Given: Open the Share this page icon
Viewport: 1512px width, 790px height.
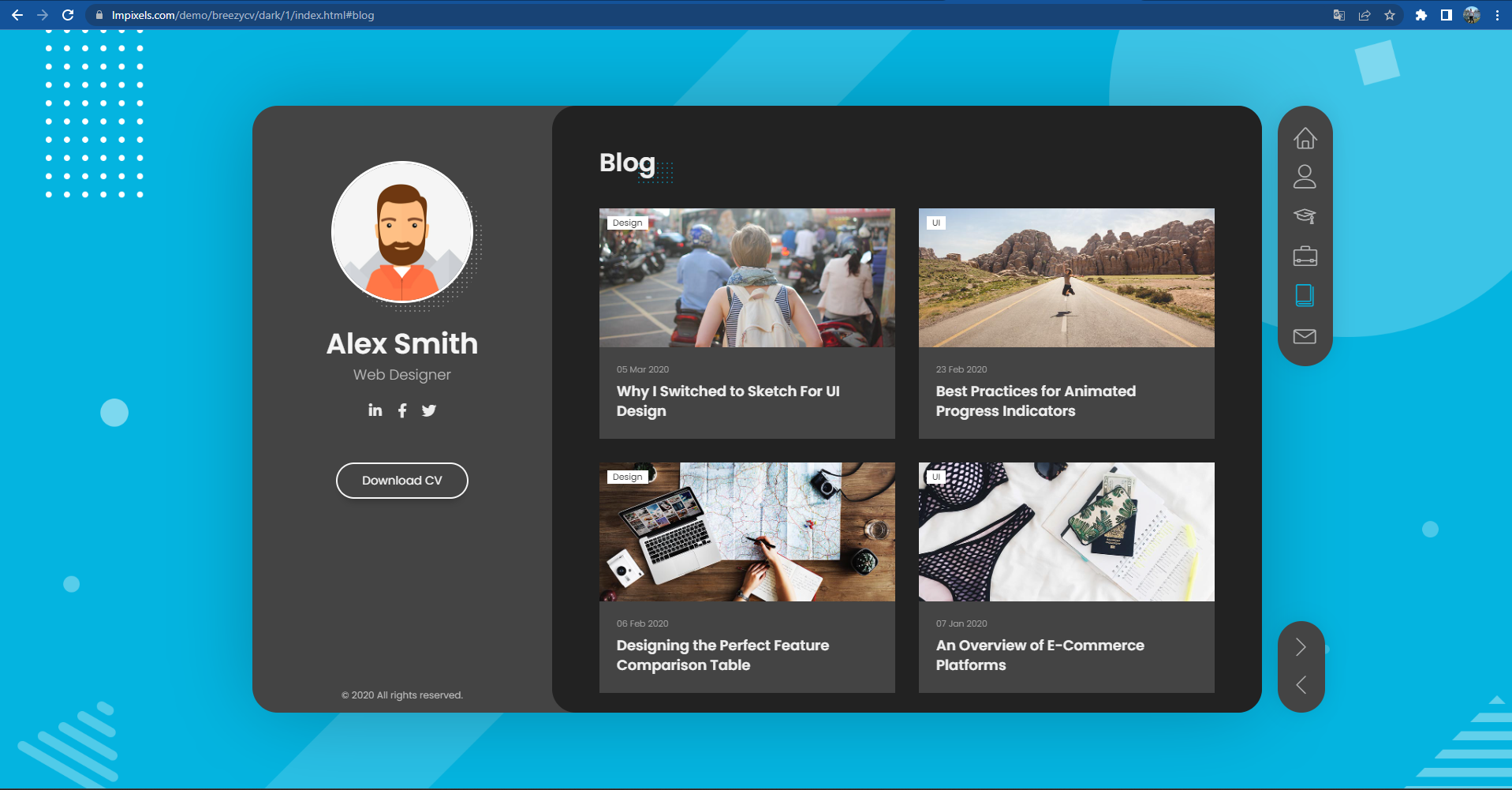Looking at the screenshot, I should [x=1365, y=15].
